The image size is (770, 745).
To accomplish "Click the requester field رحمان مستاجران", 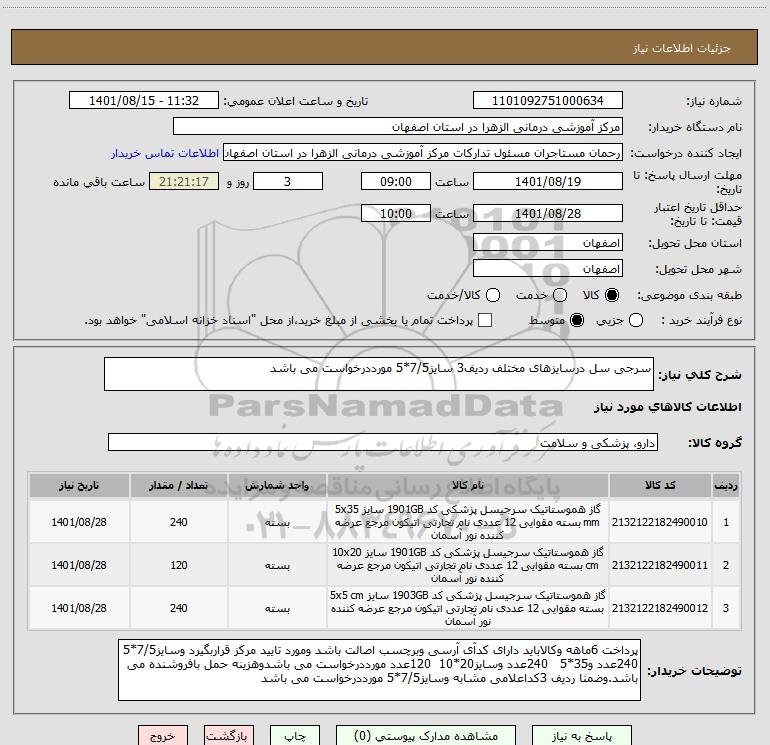I will coord(423,153).
